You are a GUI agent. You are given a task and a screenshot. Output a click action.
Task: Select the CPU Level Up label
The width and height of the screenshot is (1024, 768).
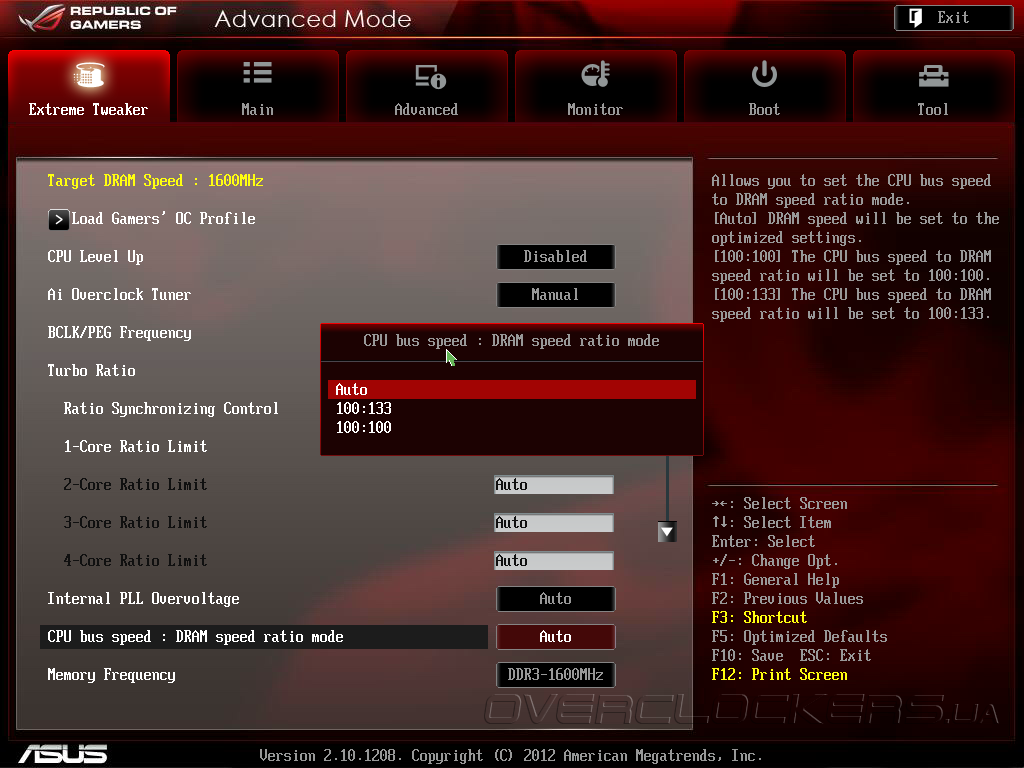click(x=95, y=257)
